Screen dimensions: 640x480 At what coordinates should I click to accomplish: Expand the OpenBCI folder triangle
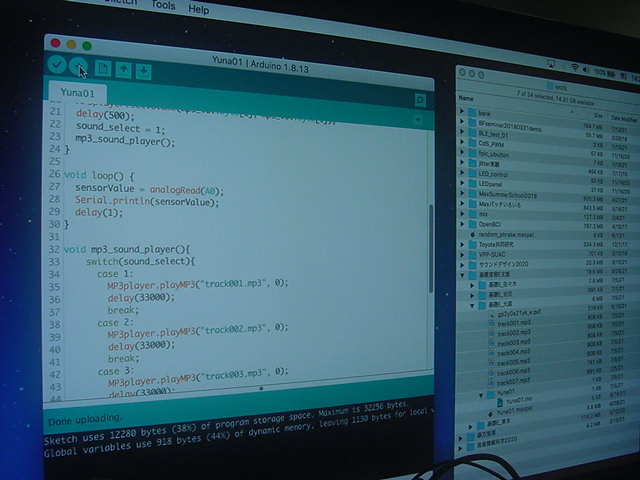(462, 224)
